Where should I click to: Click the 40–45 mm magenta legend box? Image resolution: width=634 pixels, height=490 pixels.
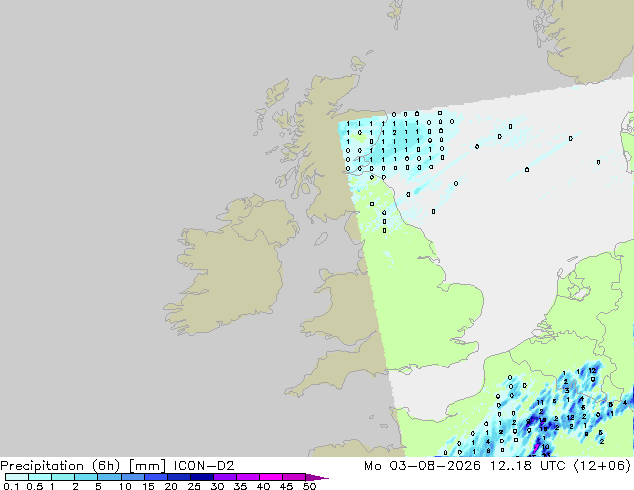271,477
